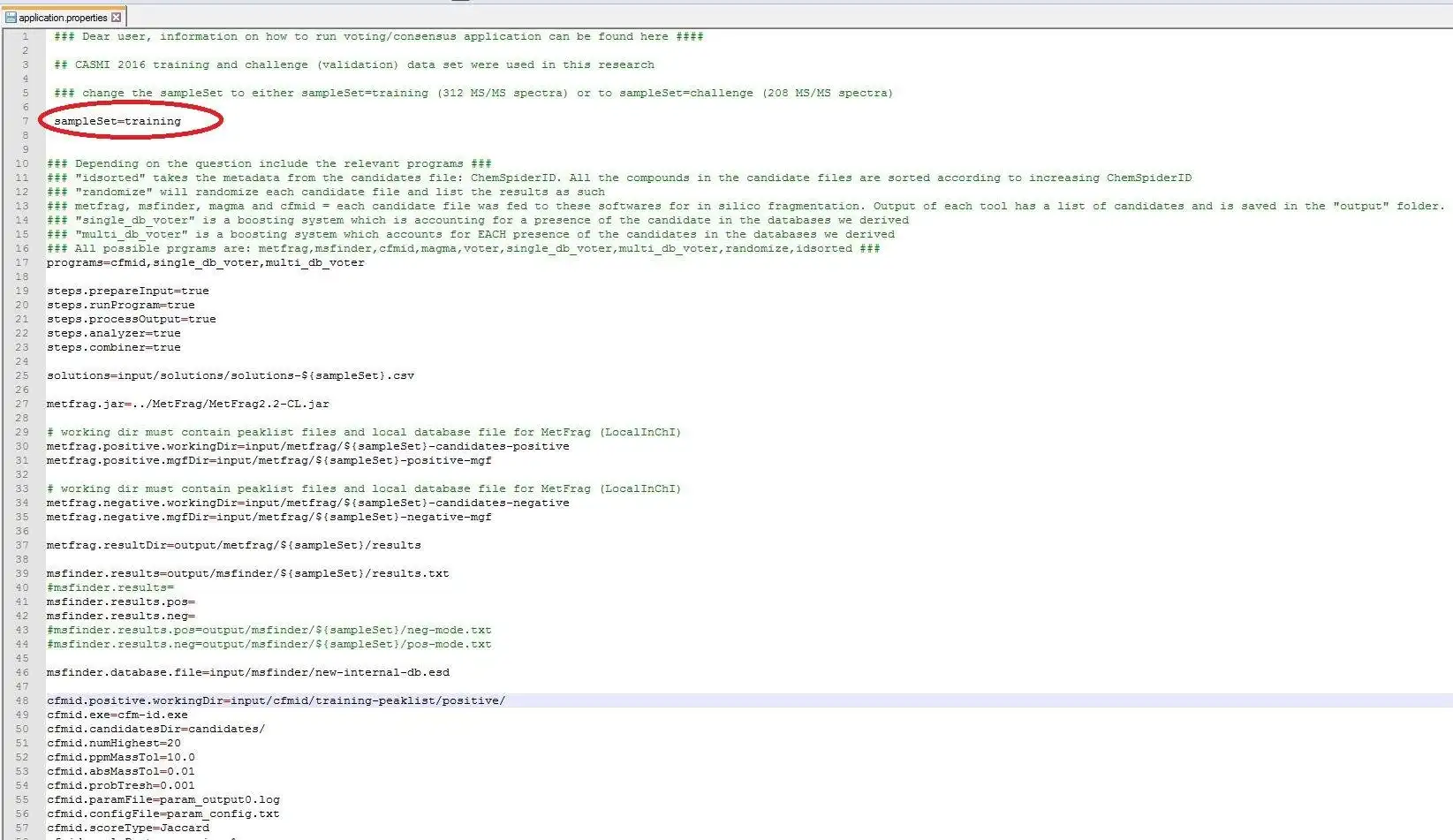1453x840 pixels.
Task: Click the metfrag.positive.workingDir line
Action: (x=308, y=446)
